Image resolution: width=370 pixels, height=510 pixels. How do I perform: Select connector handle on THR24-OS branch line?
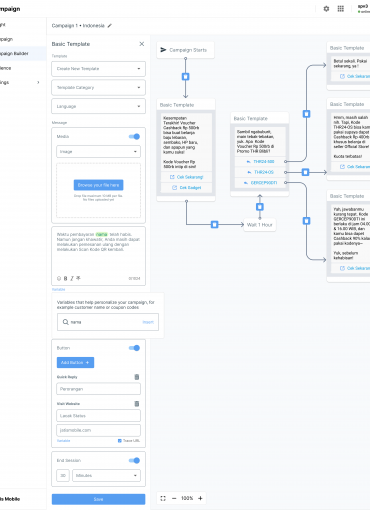[x=305, y=172]
